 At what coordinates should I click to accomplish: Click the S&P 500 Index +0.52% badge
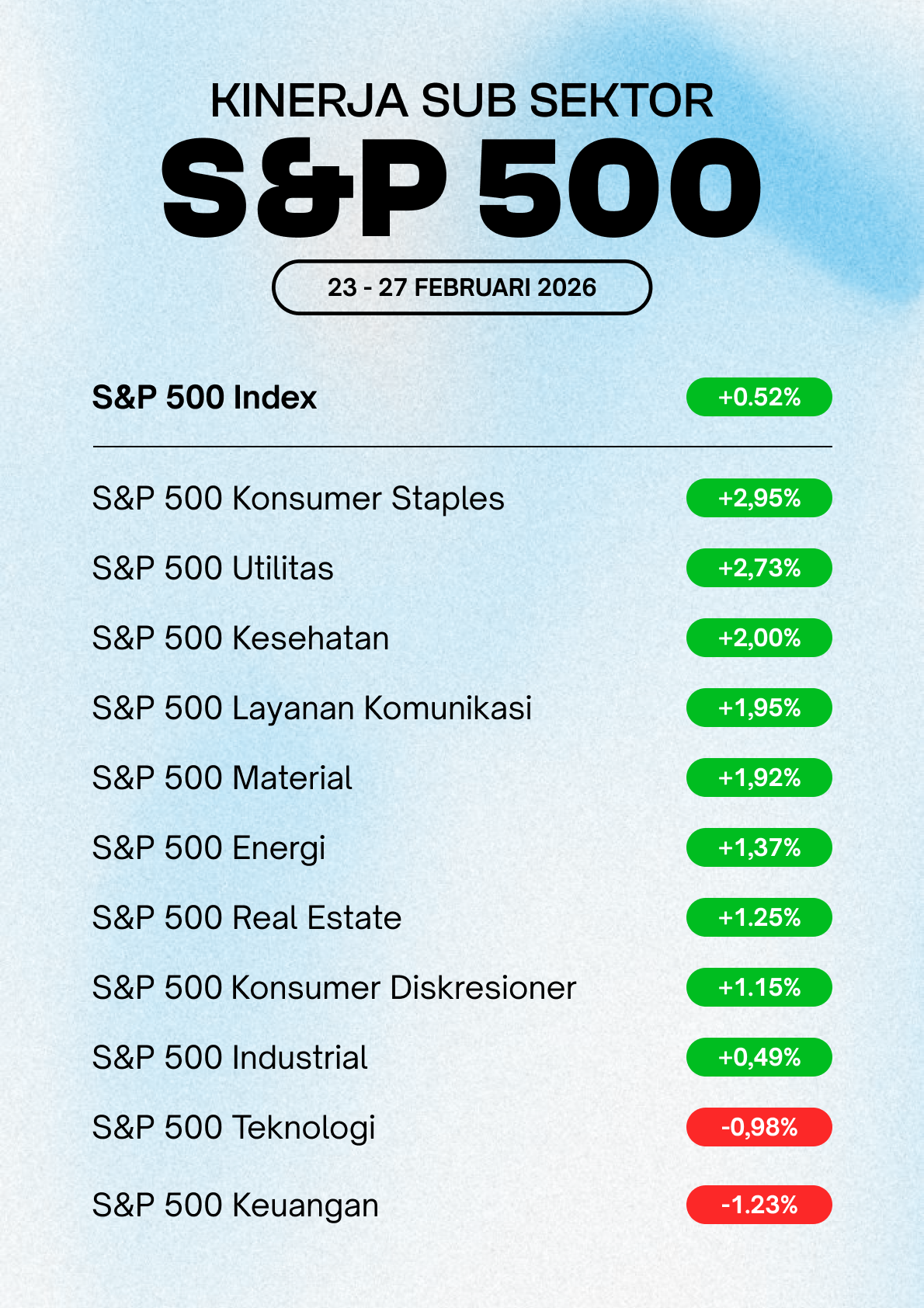[x=759, y=398]
